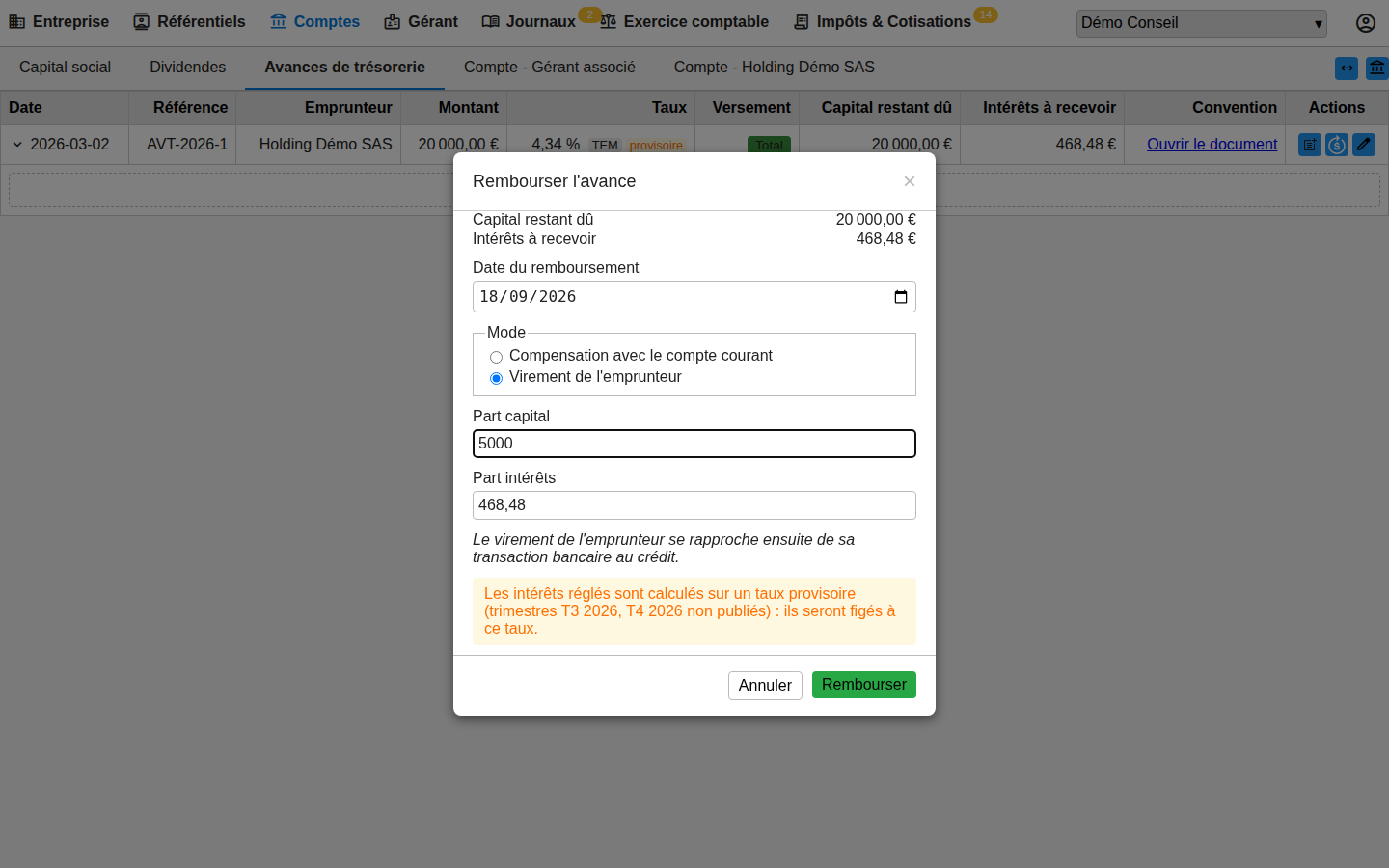Click the refund dollar icon in Actions

(1337, 145)
